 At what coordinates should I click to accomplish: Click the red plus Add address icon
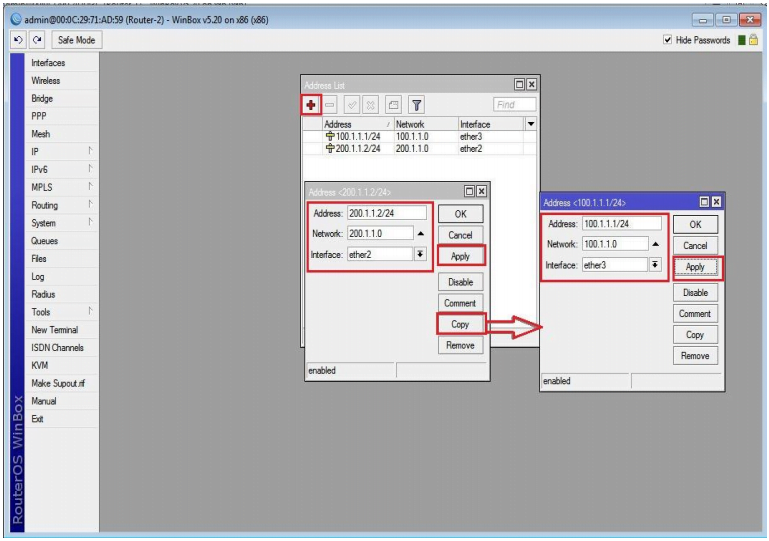tap(312, 104)
